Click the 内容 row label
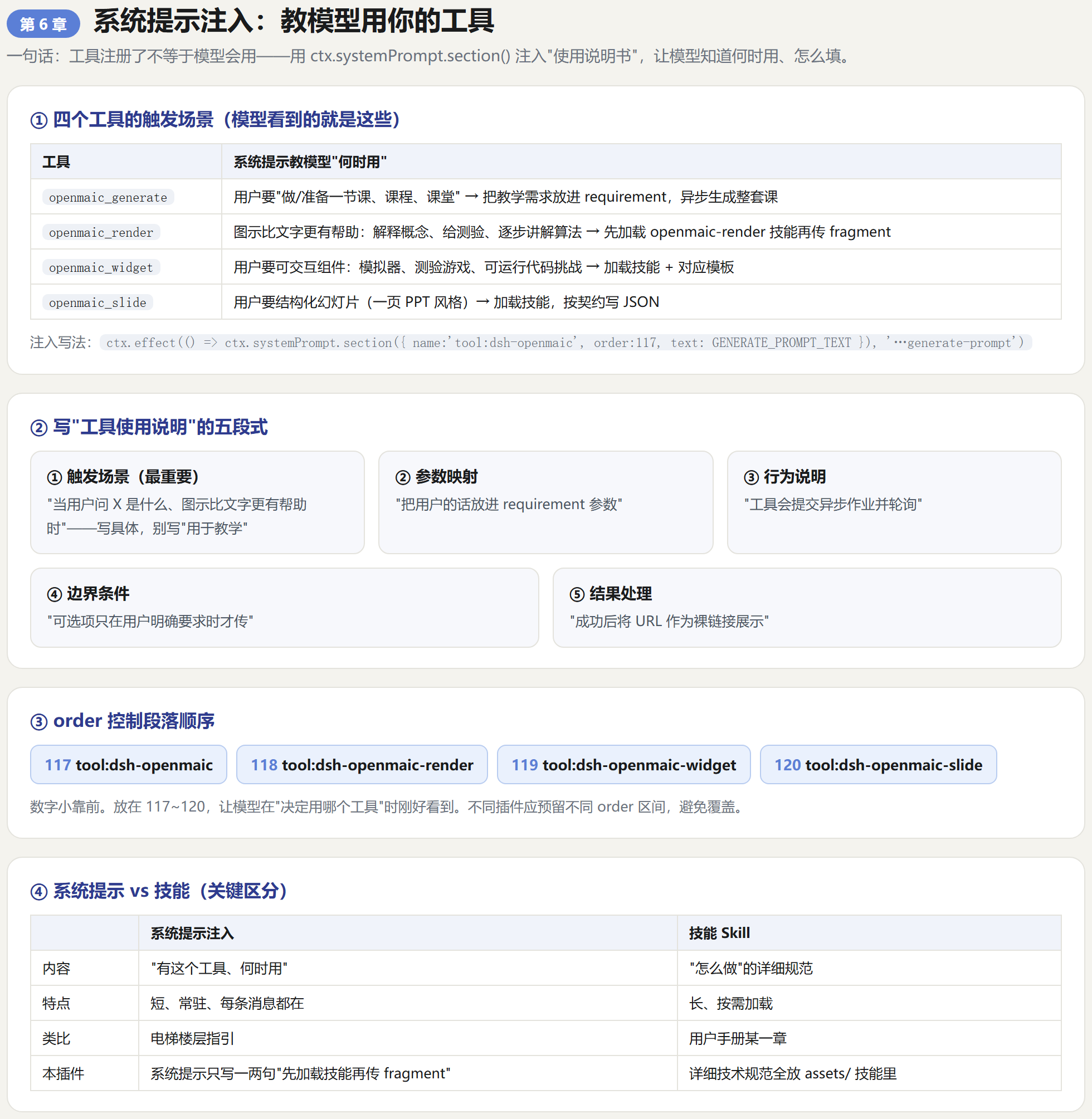The image size is (1092, 1119). pos(56,968)
